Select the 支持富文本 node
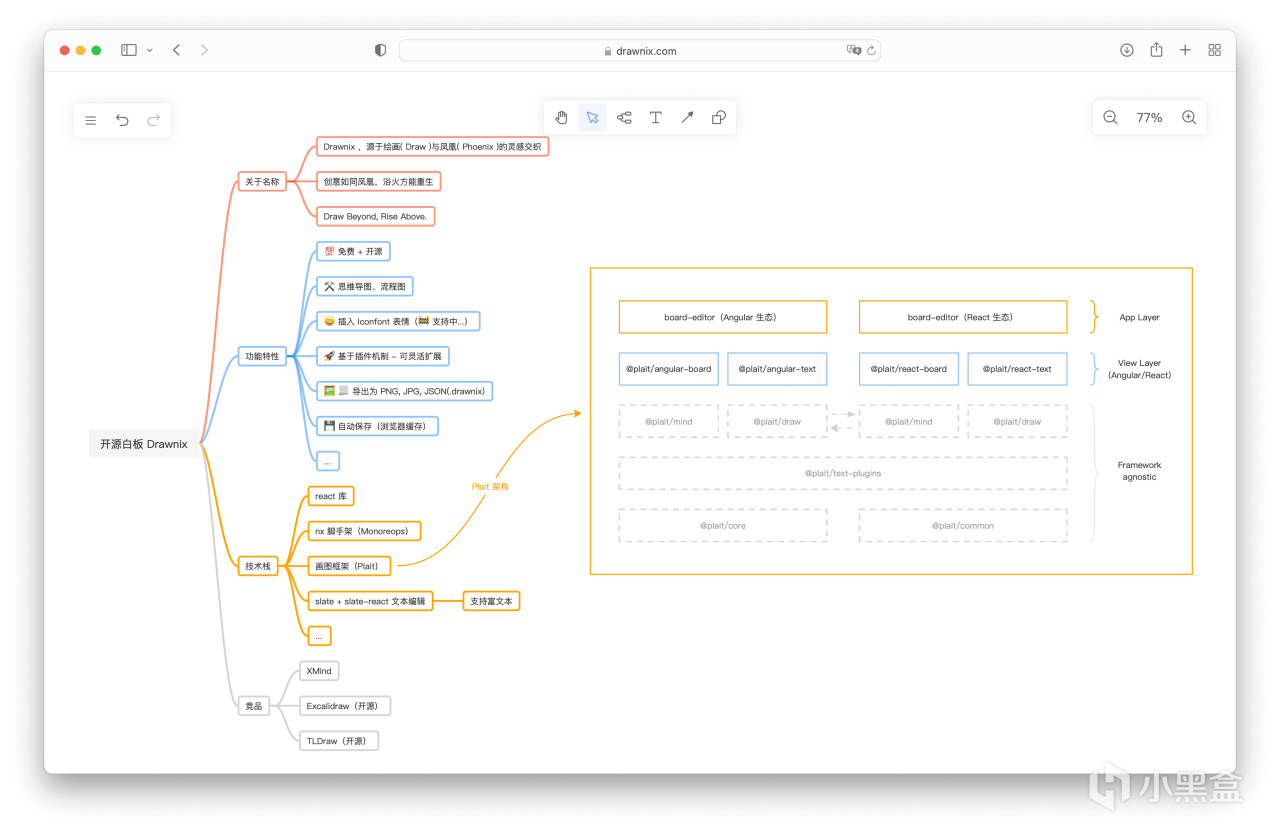The height and width of the screenshot is (832, 1280). (x=492, y=601)
